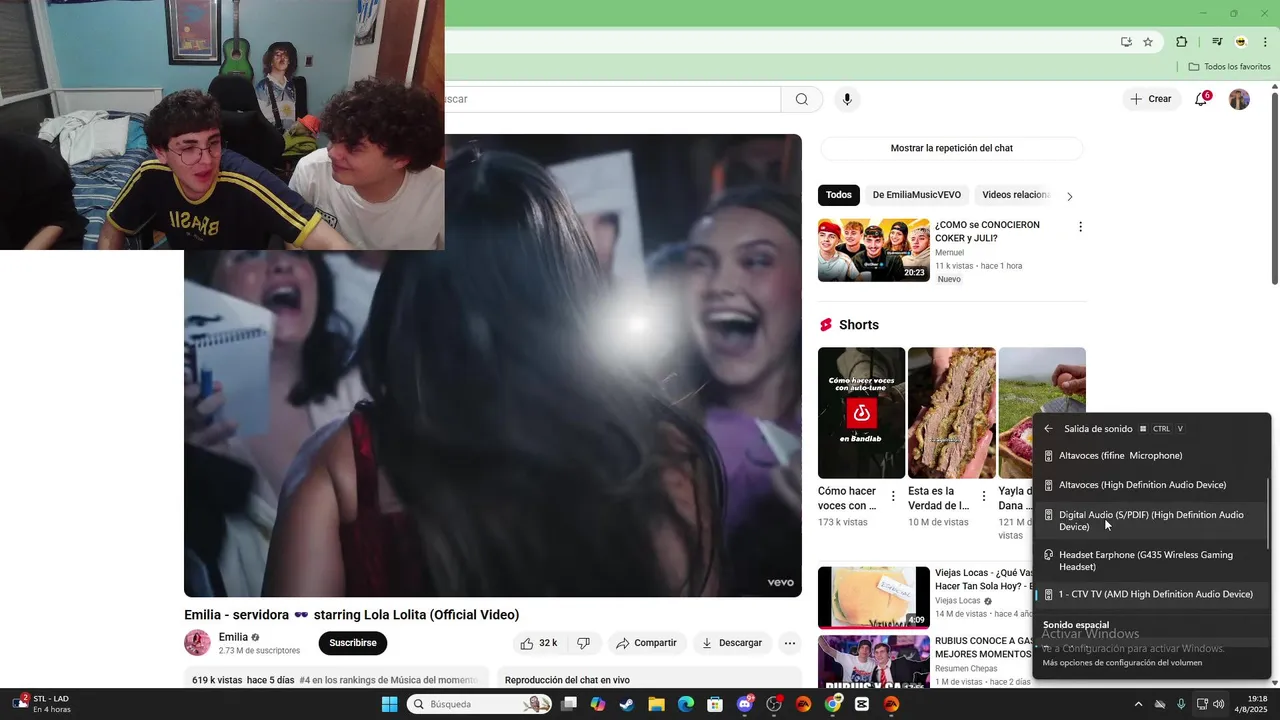
Task: Click the Descargar download button
Action: tap(732, 643)
